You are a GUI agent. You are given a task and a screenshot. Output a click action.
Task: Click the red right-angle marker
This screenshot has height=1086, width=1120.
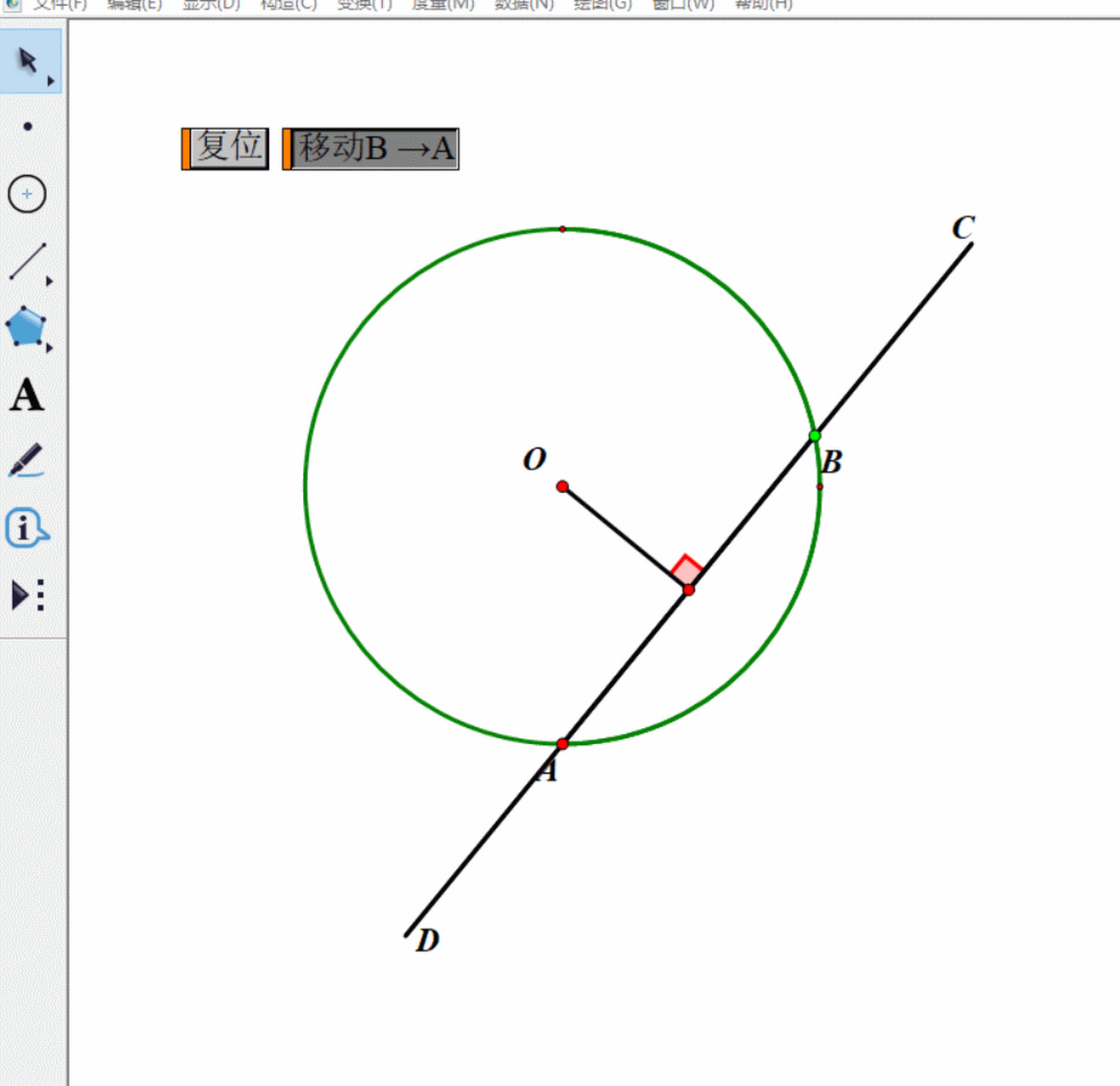point(686,570)
